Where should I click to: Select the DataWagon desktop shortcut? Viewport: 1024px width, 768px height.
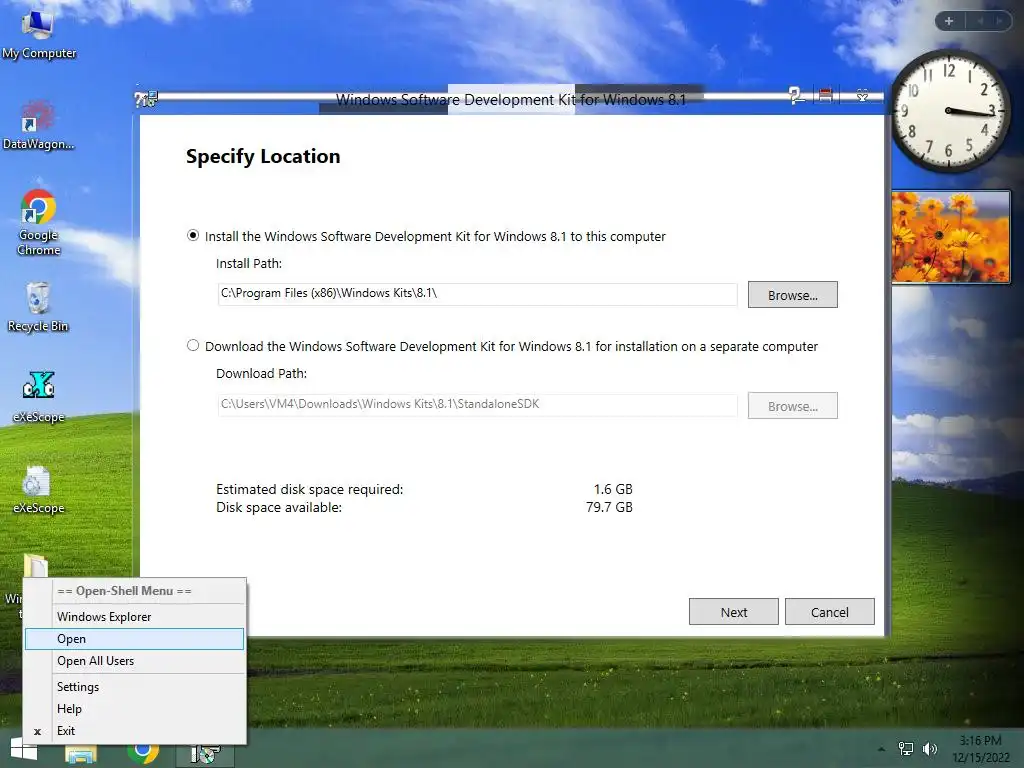coord(38,126)
